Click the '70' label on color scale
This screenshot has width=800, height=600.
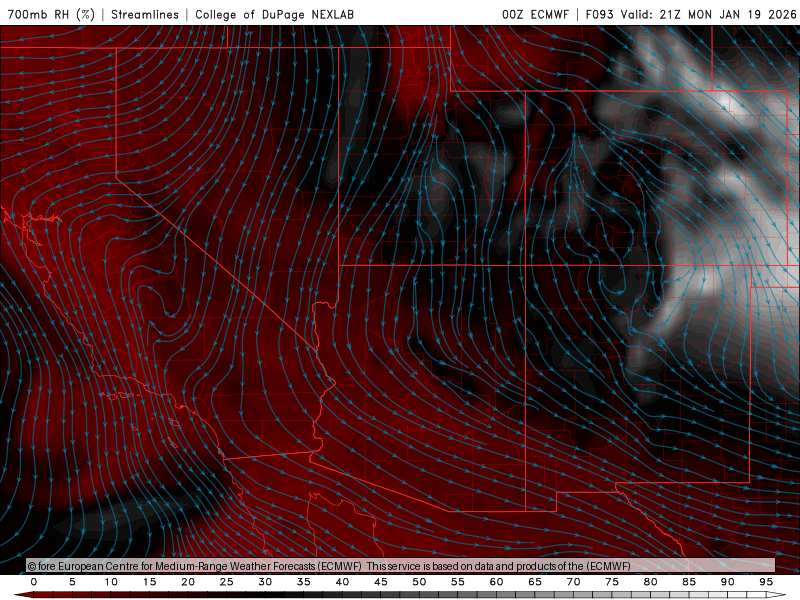pyautogui.click(x=573, y=582)
